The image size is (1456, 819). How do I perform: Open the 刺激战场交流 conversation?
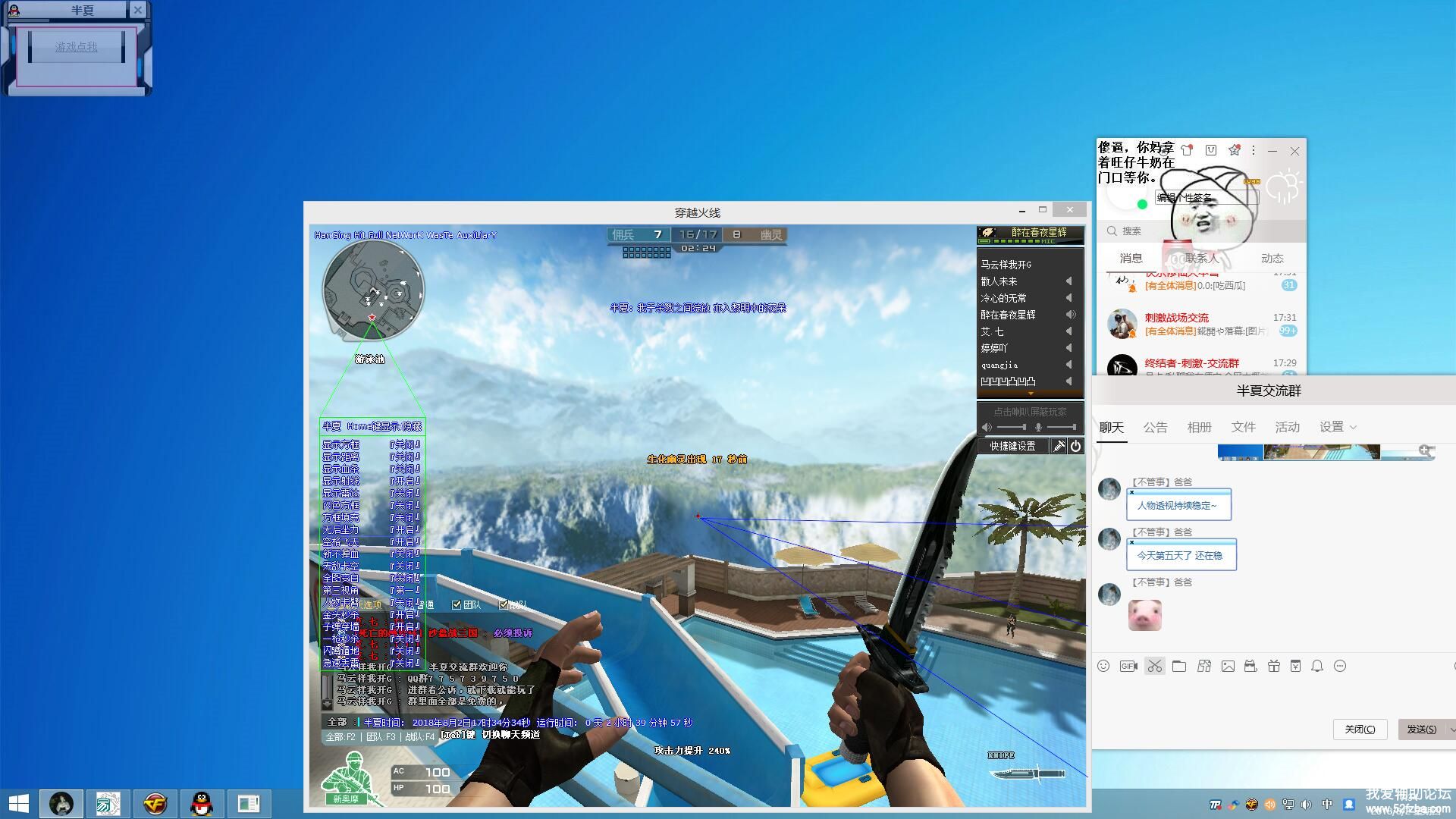1202,325
